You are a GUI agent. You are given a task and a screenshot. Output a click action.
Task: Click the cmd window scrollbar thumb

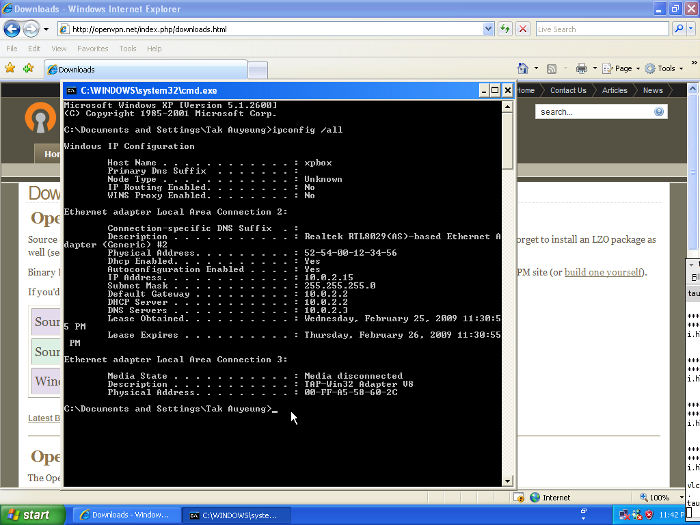507,140
